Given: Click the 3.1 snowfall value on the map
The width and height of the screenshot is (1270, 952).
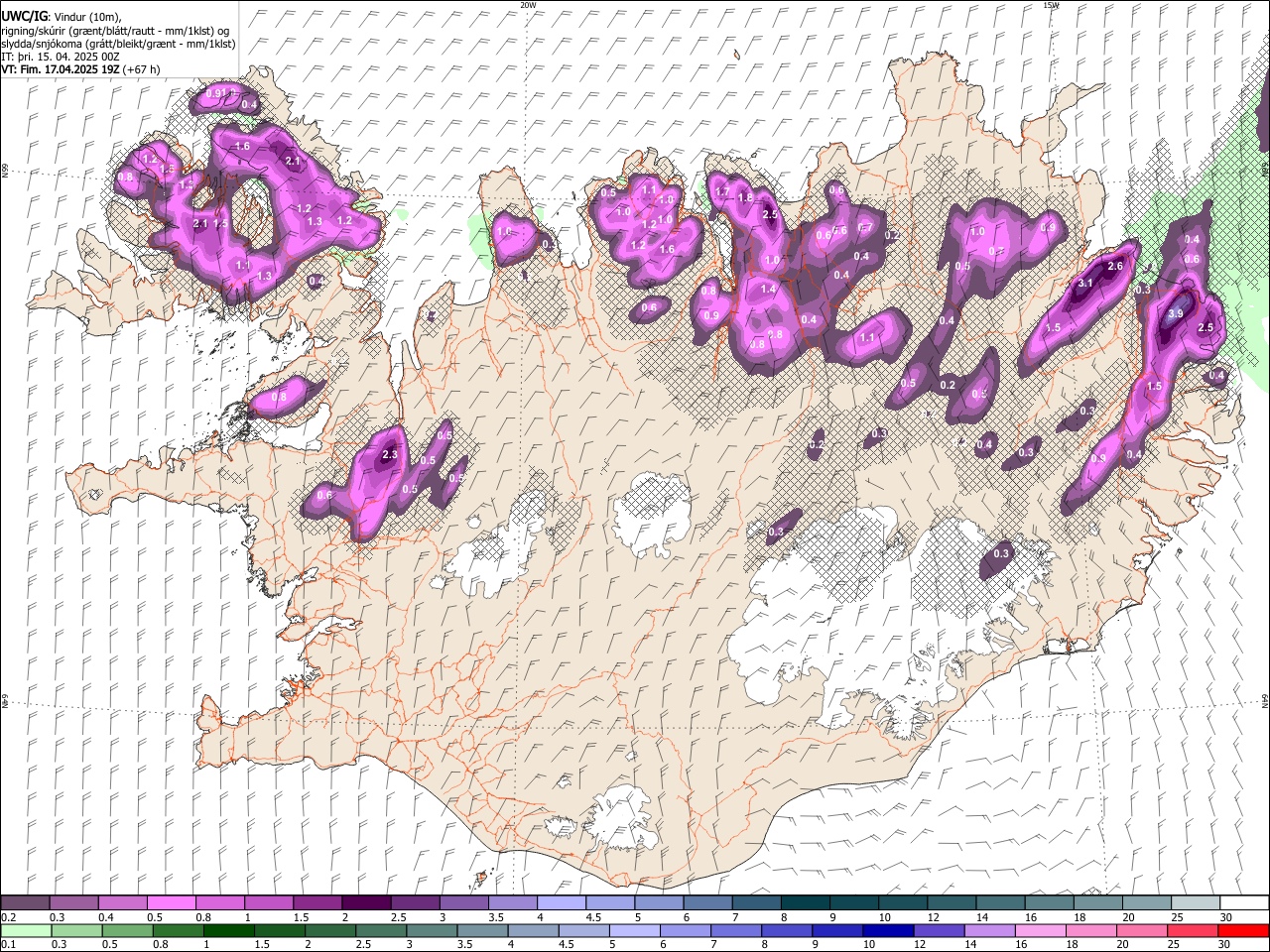Looking at the screenshot, I should [x=1084, y=284].
